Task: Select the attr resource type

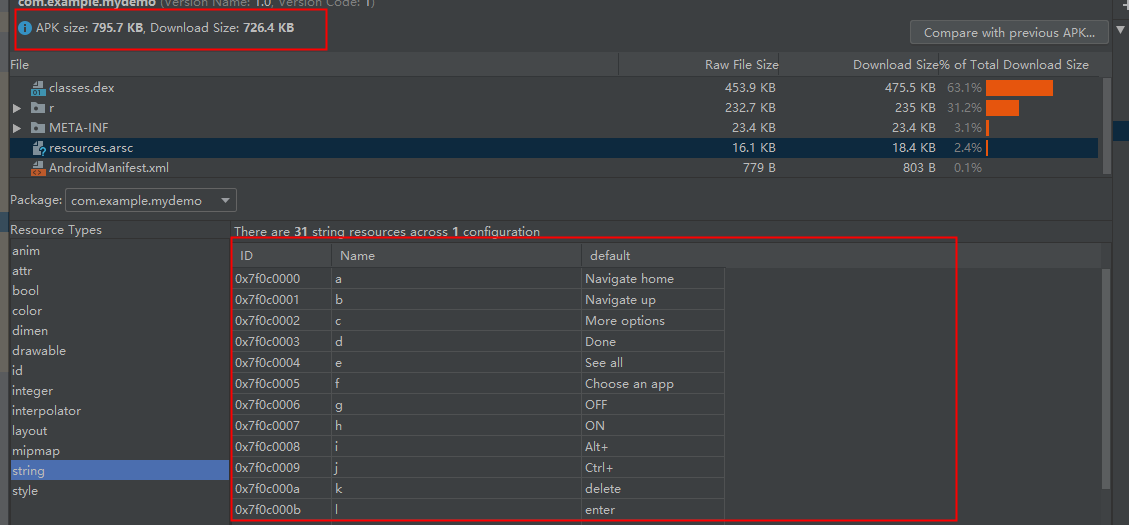Action: (x=22, y=272)
